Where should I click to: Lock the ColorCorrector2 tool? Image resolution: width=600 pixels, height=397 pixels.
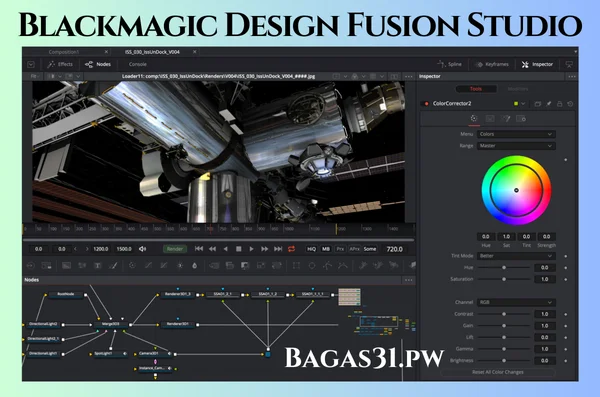(559, 104)
